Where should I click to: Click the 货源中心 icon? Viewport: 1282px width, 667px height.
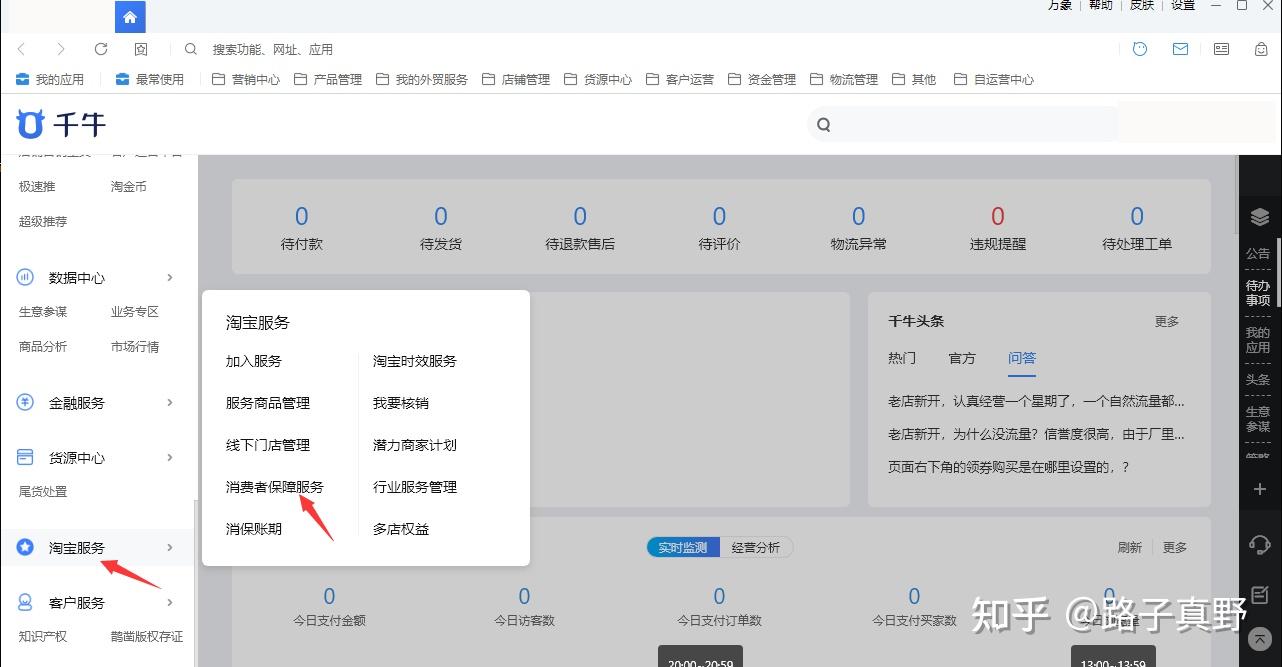point(26,457)
